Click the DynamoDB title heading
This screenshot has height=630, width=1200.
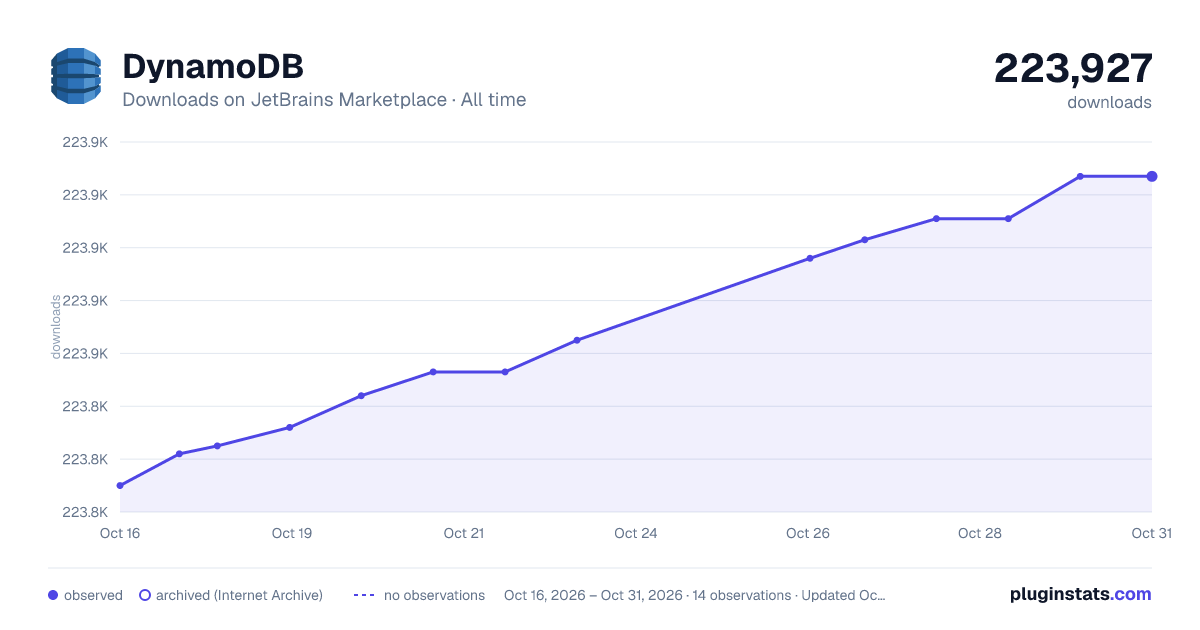(213, 67)
